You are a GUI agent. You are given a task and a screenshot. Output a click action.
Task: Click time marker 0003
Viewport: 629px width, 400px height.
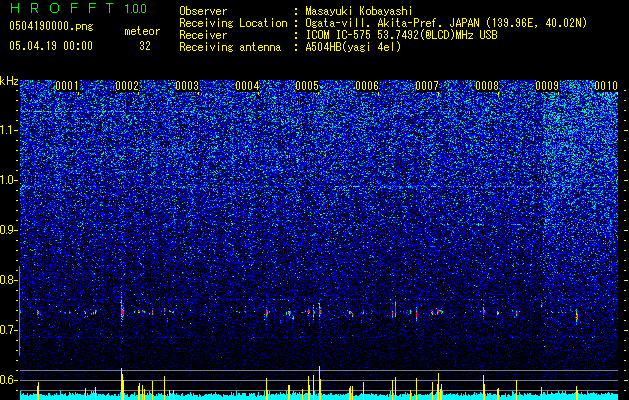pos(187,86)
